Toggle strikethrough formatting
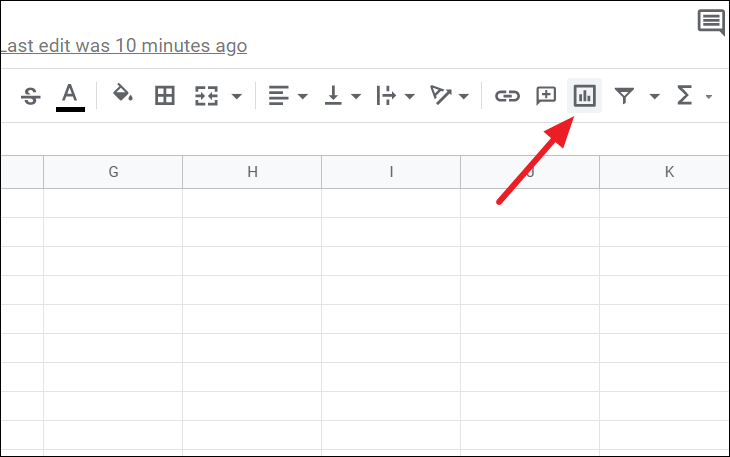The height and width of the screenshot is (457, 730). [31, 96]
